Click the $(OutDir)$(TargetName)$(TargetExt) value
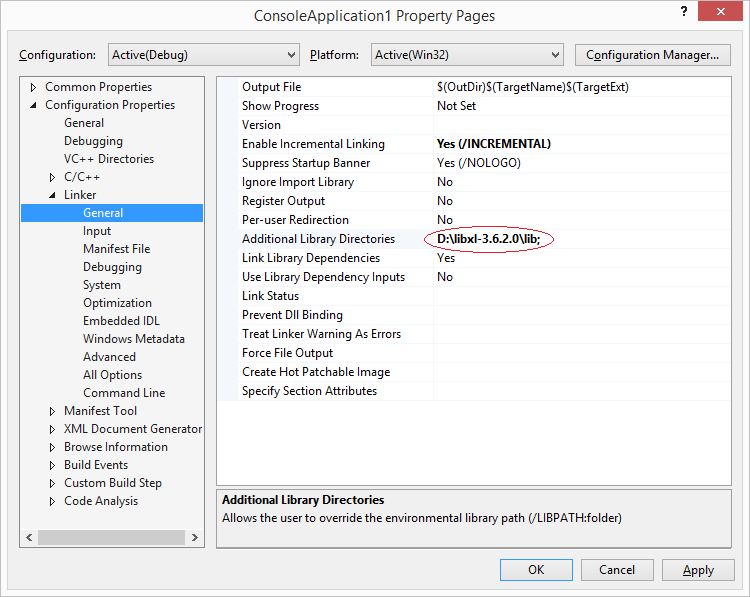 [533, 87]
